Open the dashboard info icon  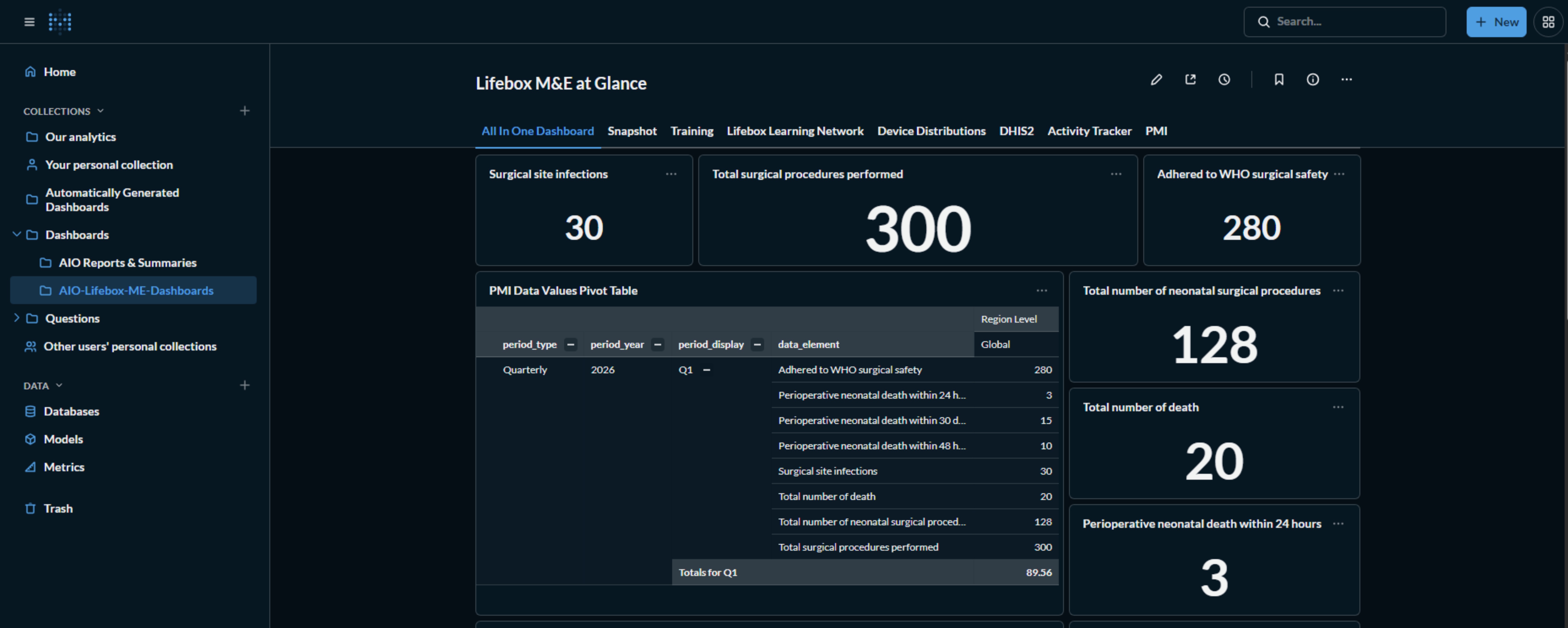click(x=1313, y=80)
